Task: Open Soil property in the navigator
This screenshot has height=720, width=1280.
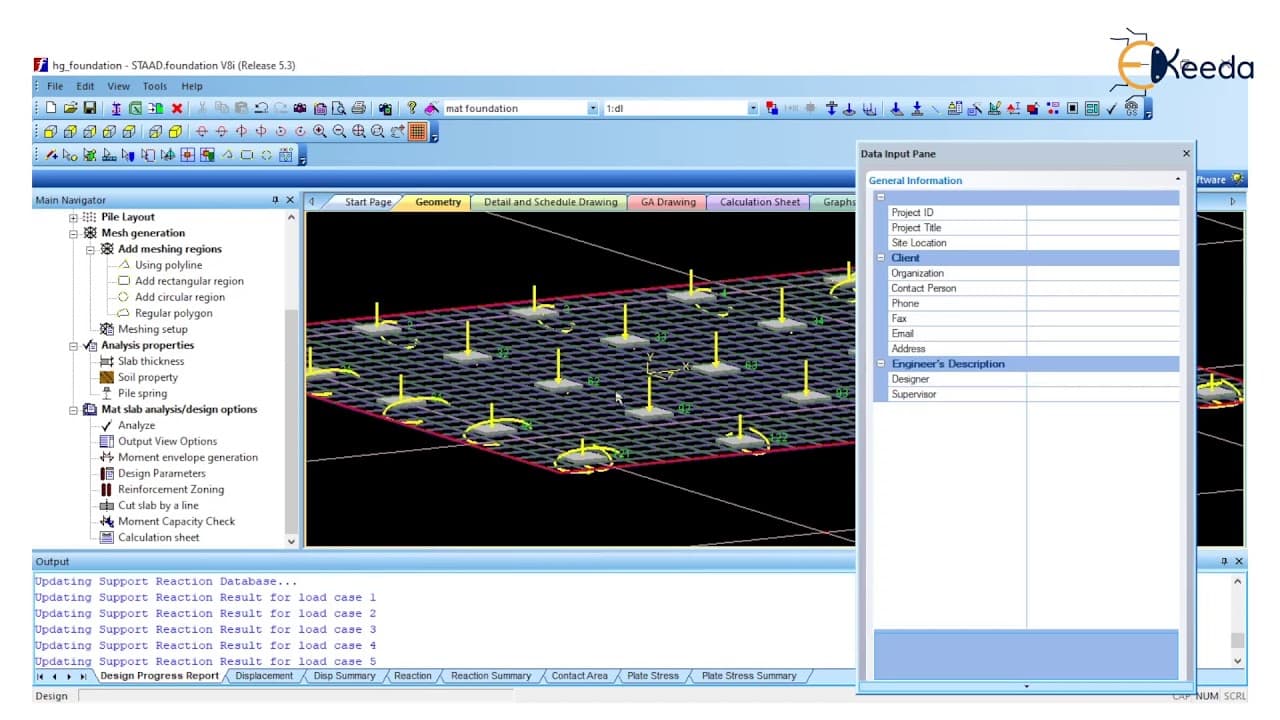Action: 148,377
